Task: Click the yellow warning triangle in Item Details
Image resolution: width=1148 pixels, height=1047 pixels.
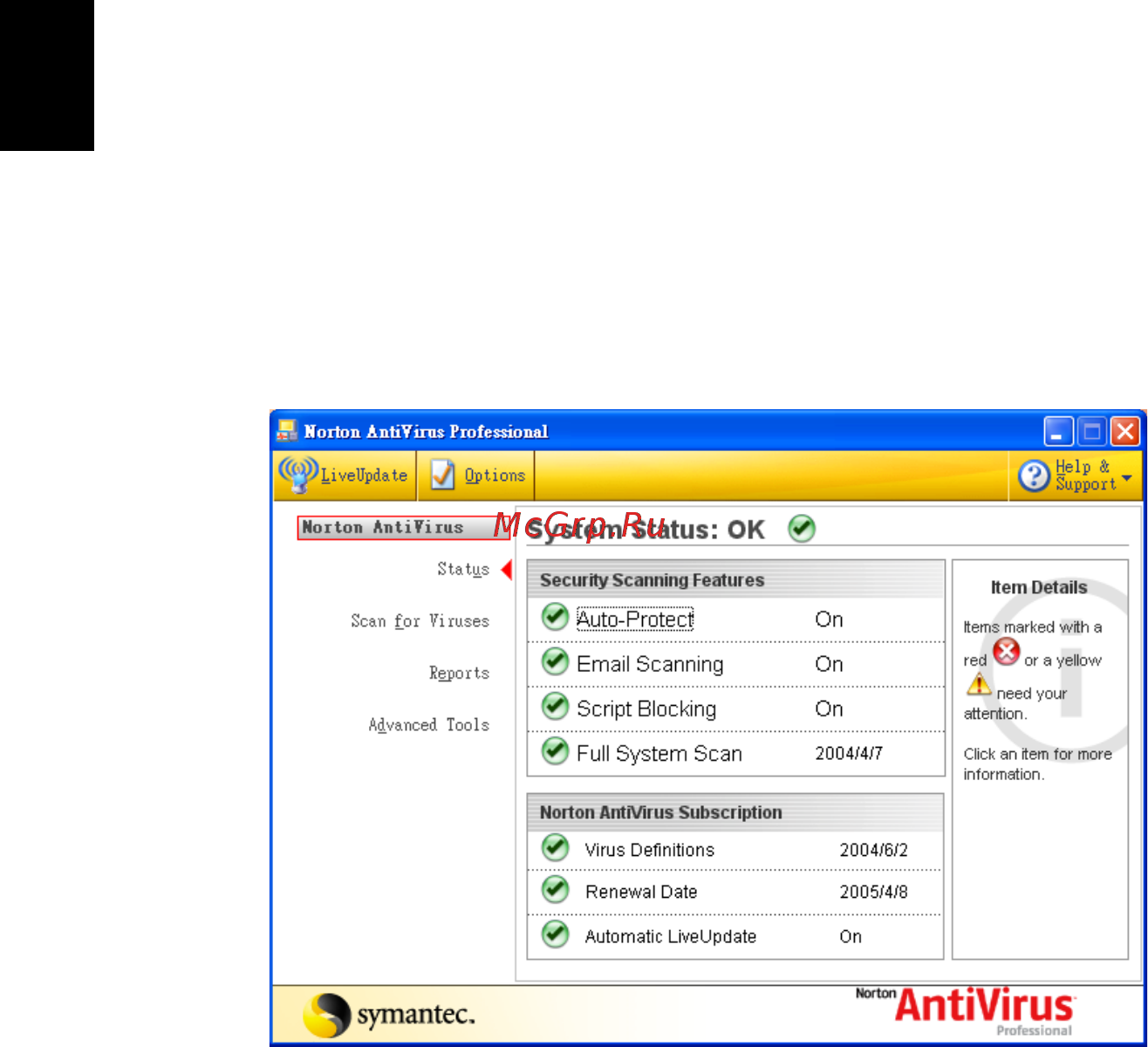Action: (979, 684)
